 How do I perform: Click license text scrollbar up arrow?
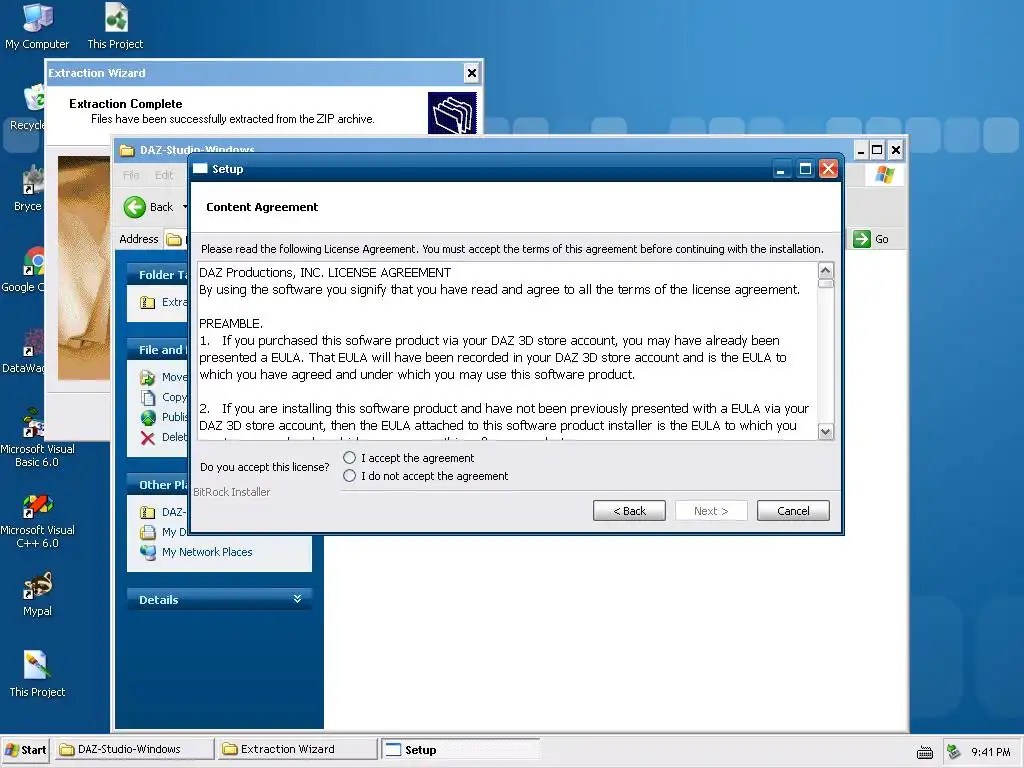pos(825,270)
